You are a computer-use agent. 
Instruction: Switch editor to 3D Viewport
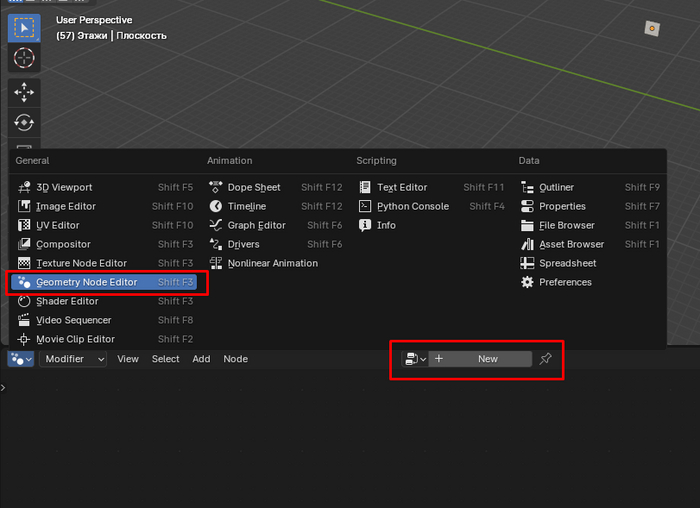64,187
